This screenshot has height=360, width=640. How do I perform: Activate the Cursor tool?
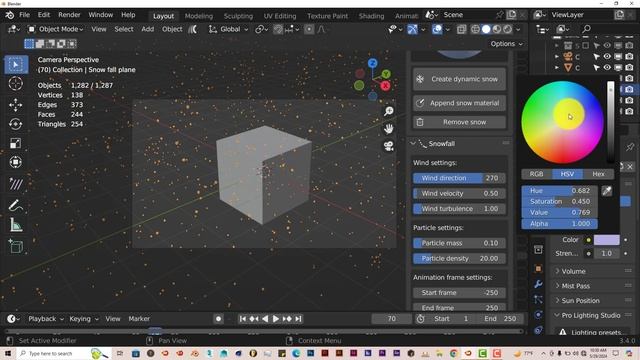pos(16,84)
